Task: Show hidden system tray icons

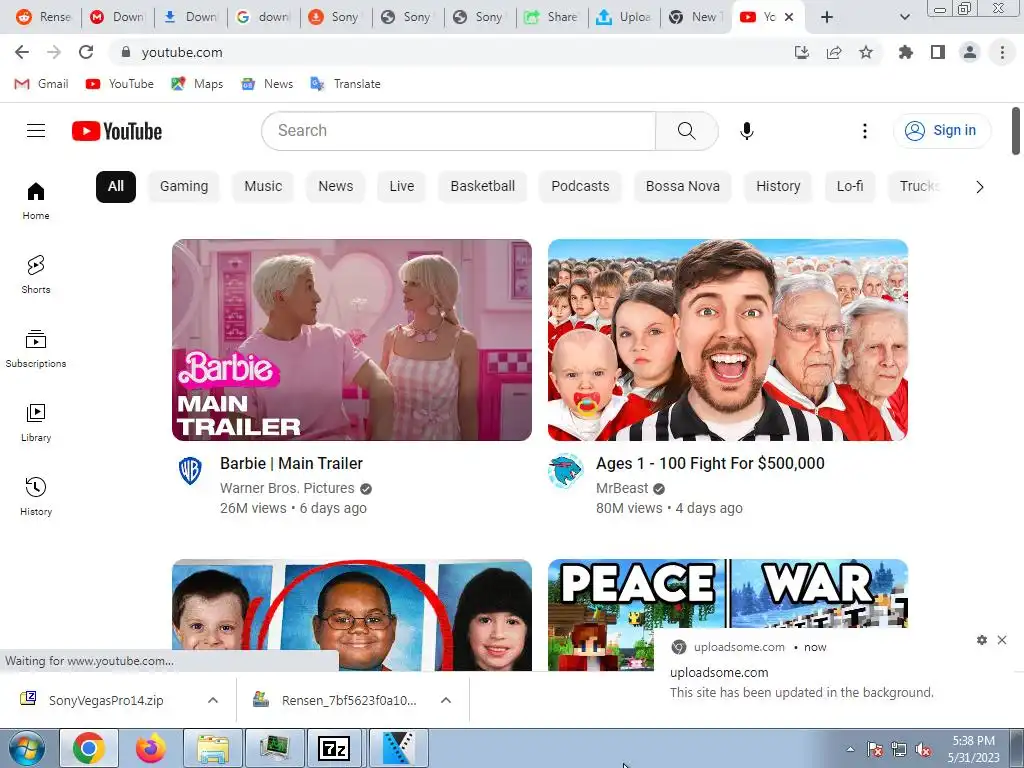Action: click(850, 749)
